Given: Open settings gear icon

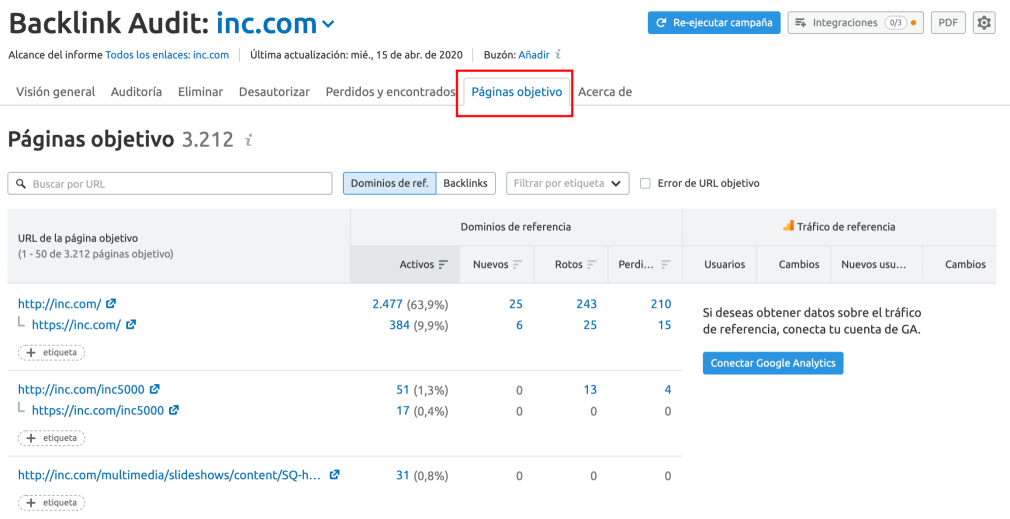Looking at the screenshot, I should (984, 23).
